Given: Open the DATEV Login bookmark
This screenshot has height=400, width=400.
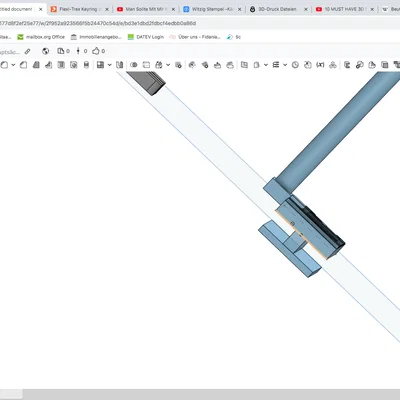Looking at the screenshot, I should pyautogui.click(x=146, y=37).
